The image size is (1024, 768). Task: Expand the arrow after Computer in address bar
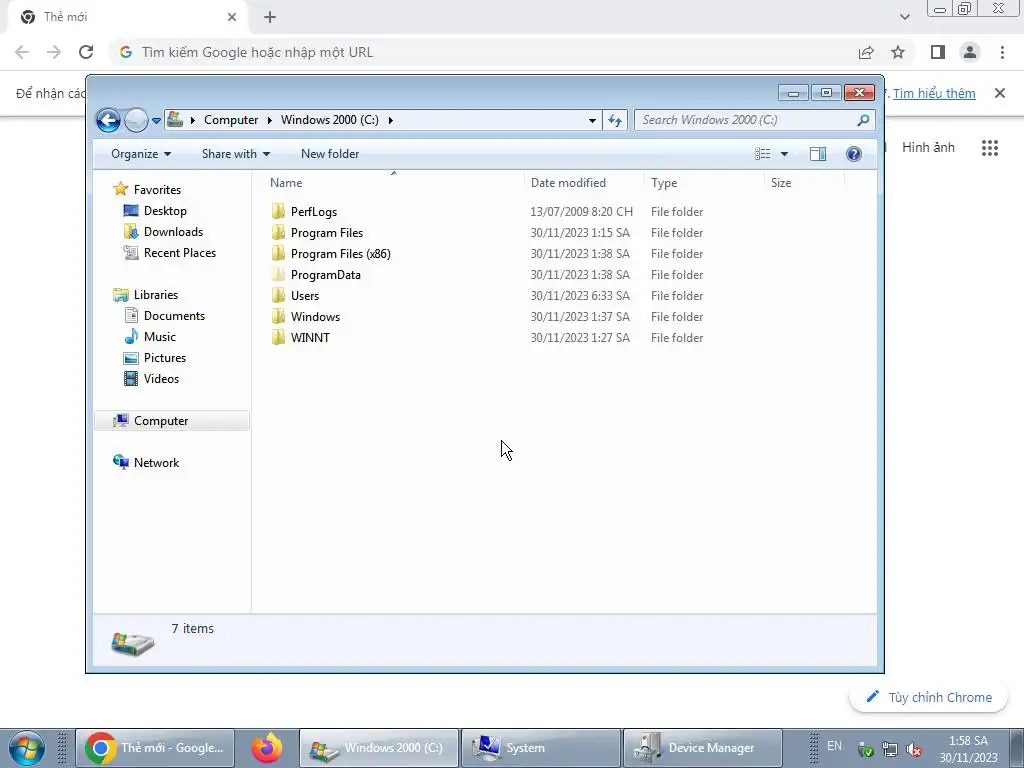pos(269,120)
